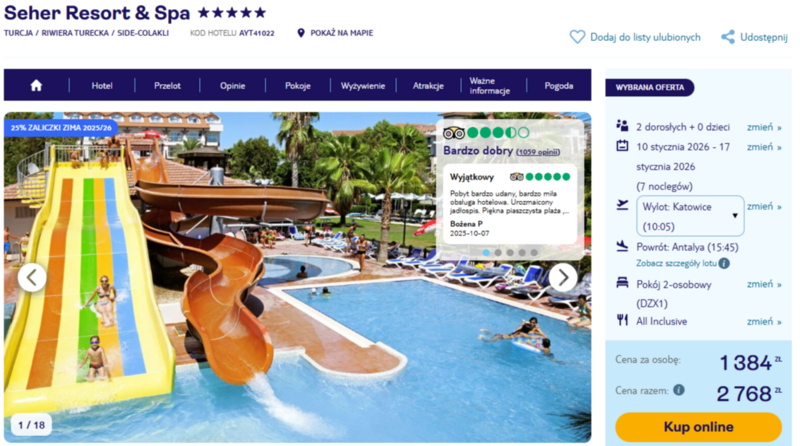Screen dimensions: 800x446
Task: Show next photo with right arrow
Action: click(x=563, y=277)
